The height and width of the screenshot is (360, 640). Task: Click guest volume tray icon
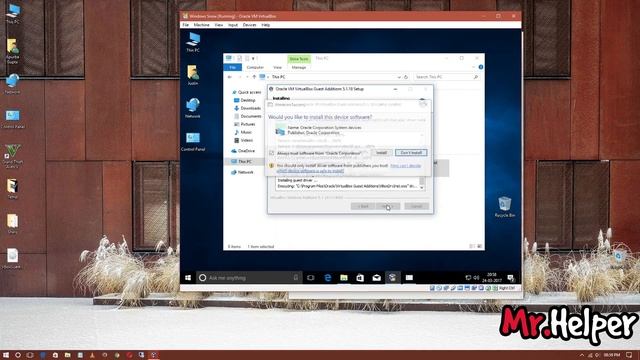tap(476, 278)
